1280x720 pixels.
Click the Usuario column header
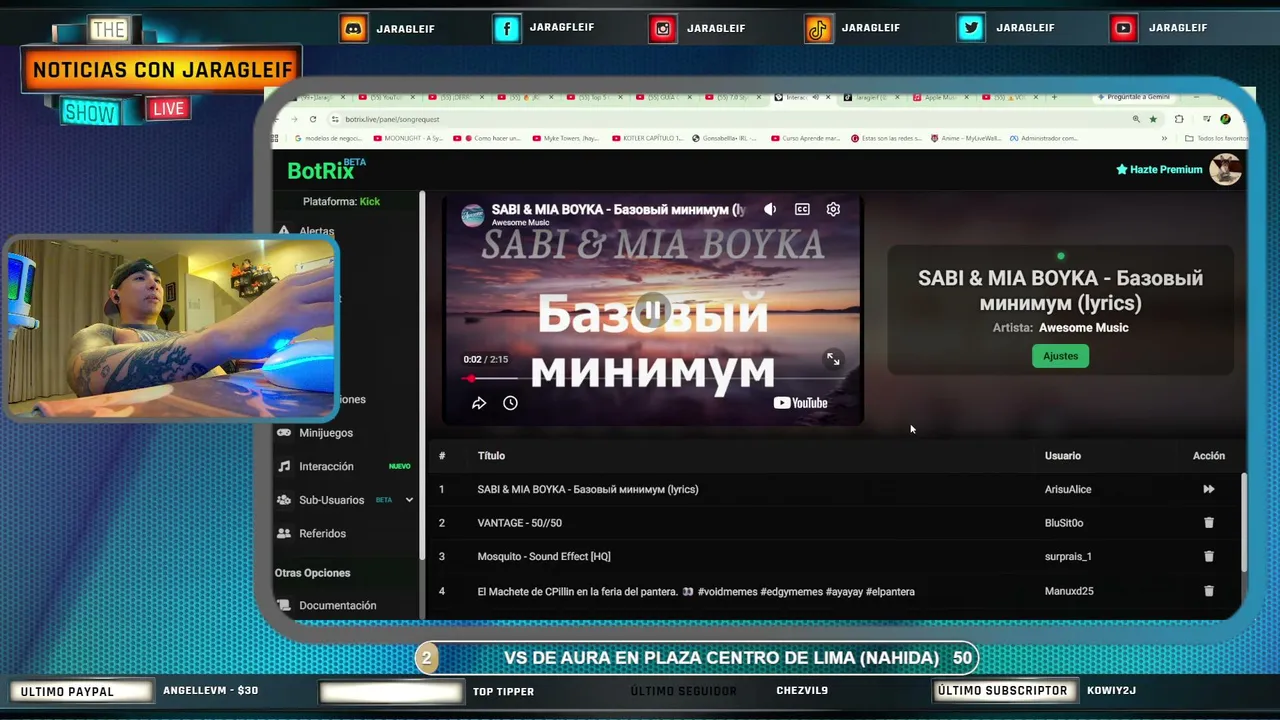tap(1063, 456)
